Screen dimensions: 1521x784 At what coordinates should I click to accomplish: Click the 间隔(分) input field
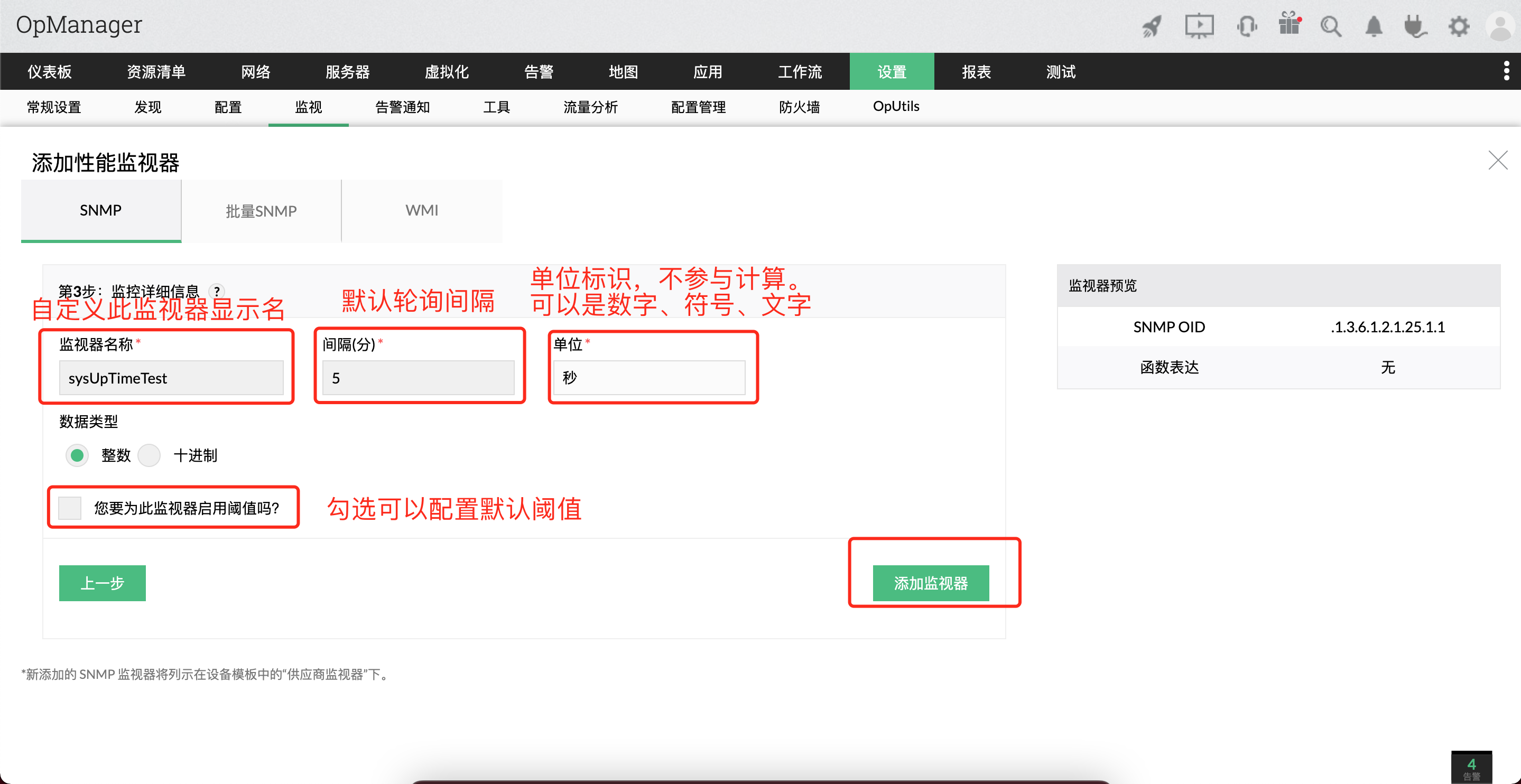[418, 378]
